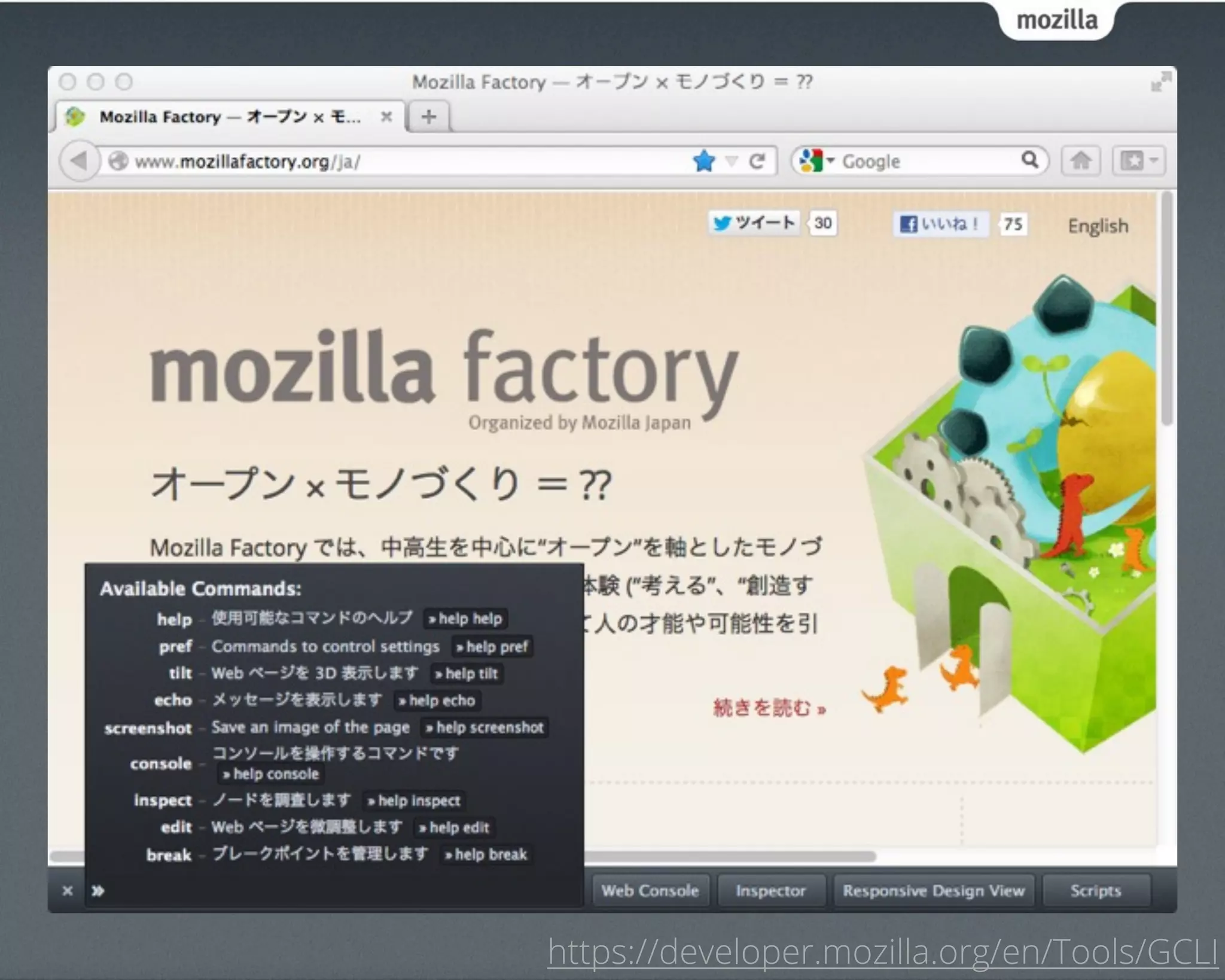Viewport: 1225px width, 980px height.
Task: Click the vertical page scrollbar thumb
Action: [1166, 308]
